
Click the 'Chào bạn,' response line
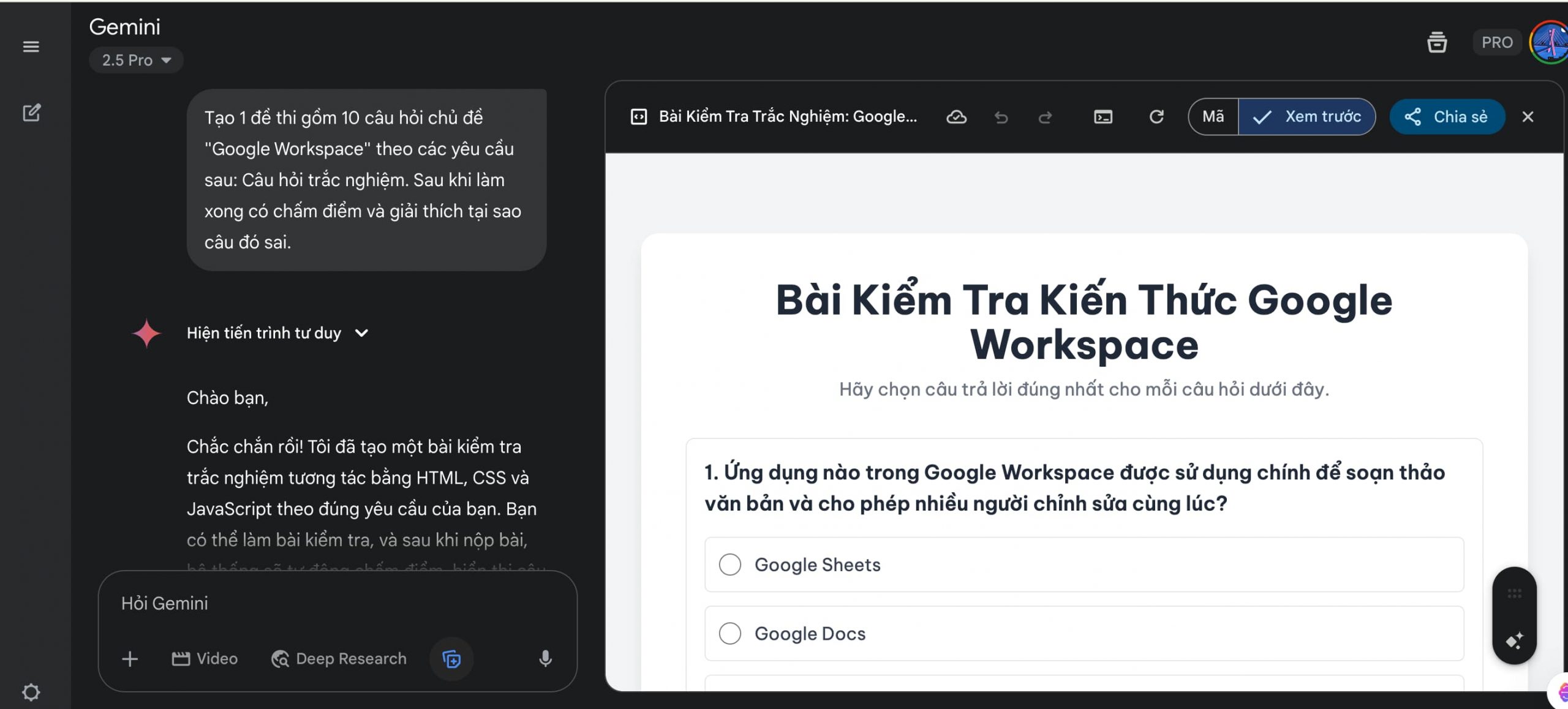(227, 398)
